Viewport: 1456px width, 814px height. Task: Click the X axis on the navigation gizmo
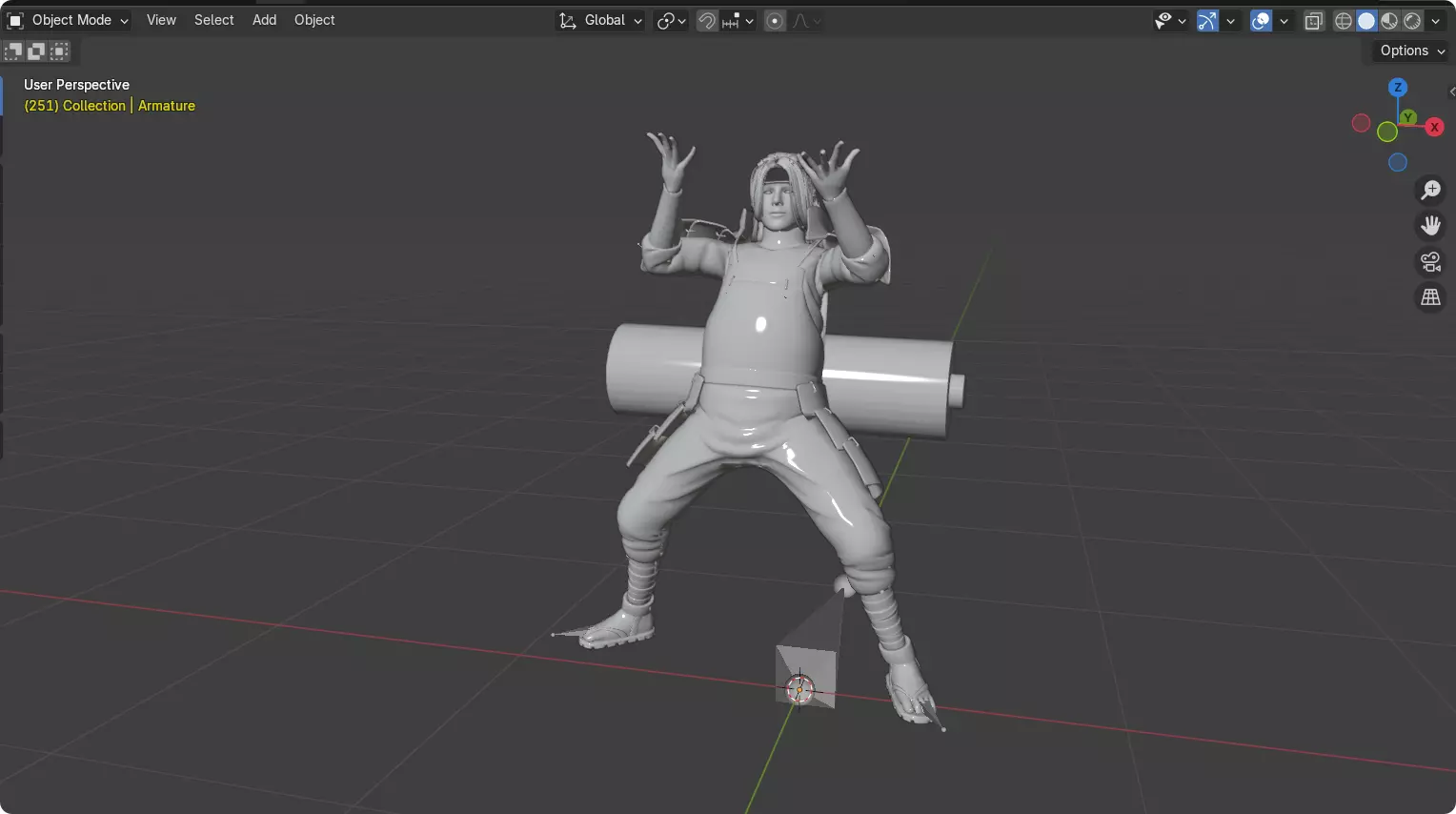click(x=1434, y=127)
